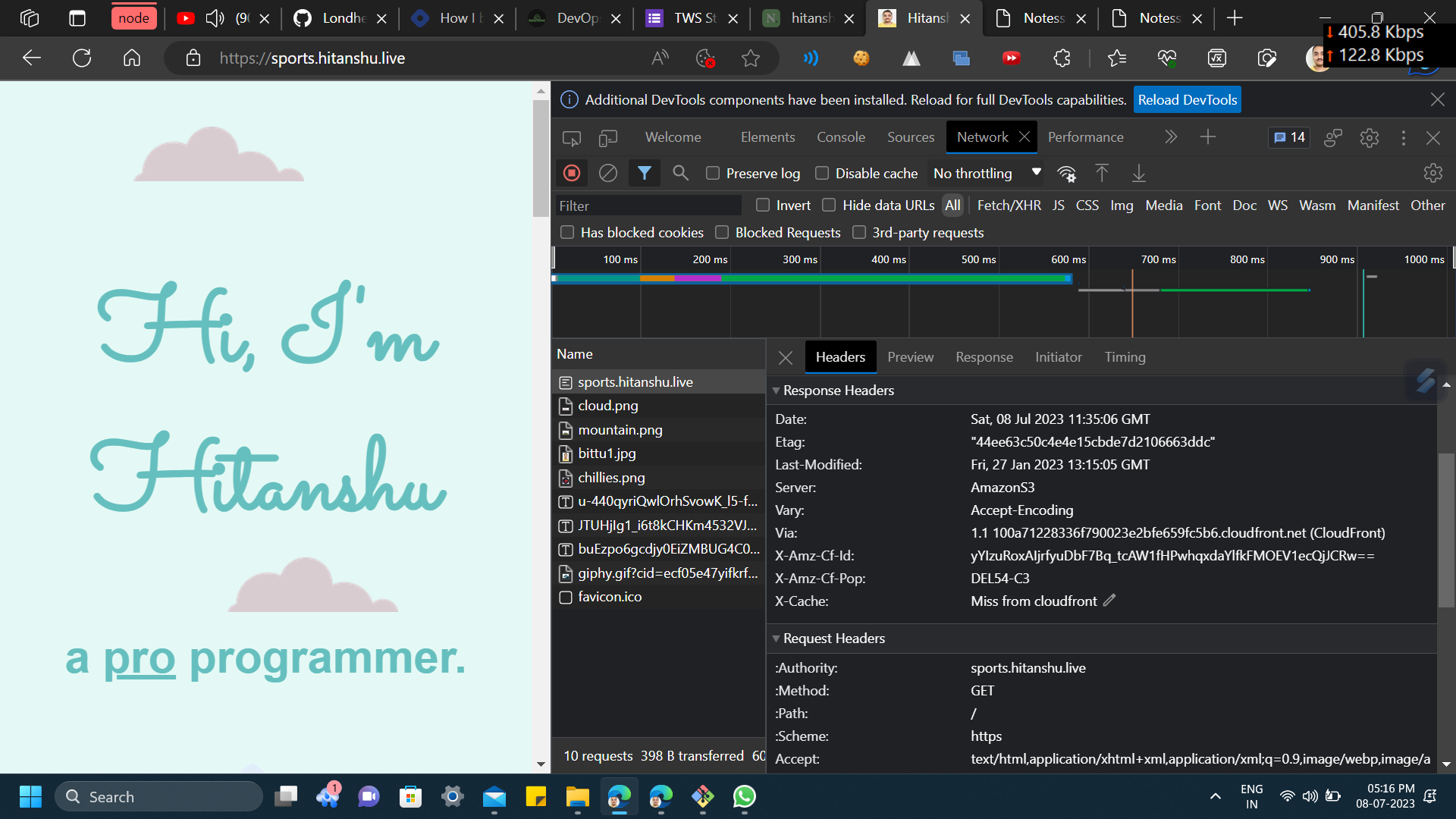This screenshot has width=1456, height=819.
Task: Toggle the network filter funnel icon
Action: coord(645,174)
